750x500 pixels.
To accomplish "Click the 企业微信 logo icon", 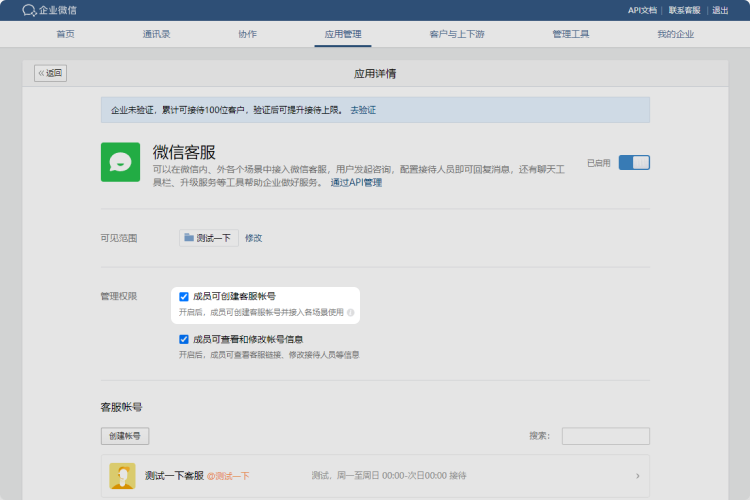I will tap(29, 10).
